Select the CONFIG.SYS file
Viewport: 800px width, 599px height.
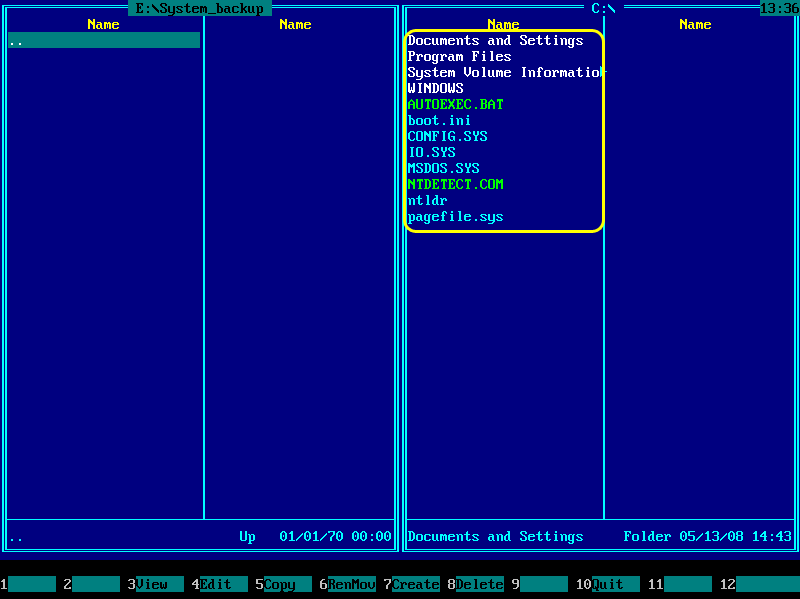tap(447, 136)
